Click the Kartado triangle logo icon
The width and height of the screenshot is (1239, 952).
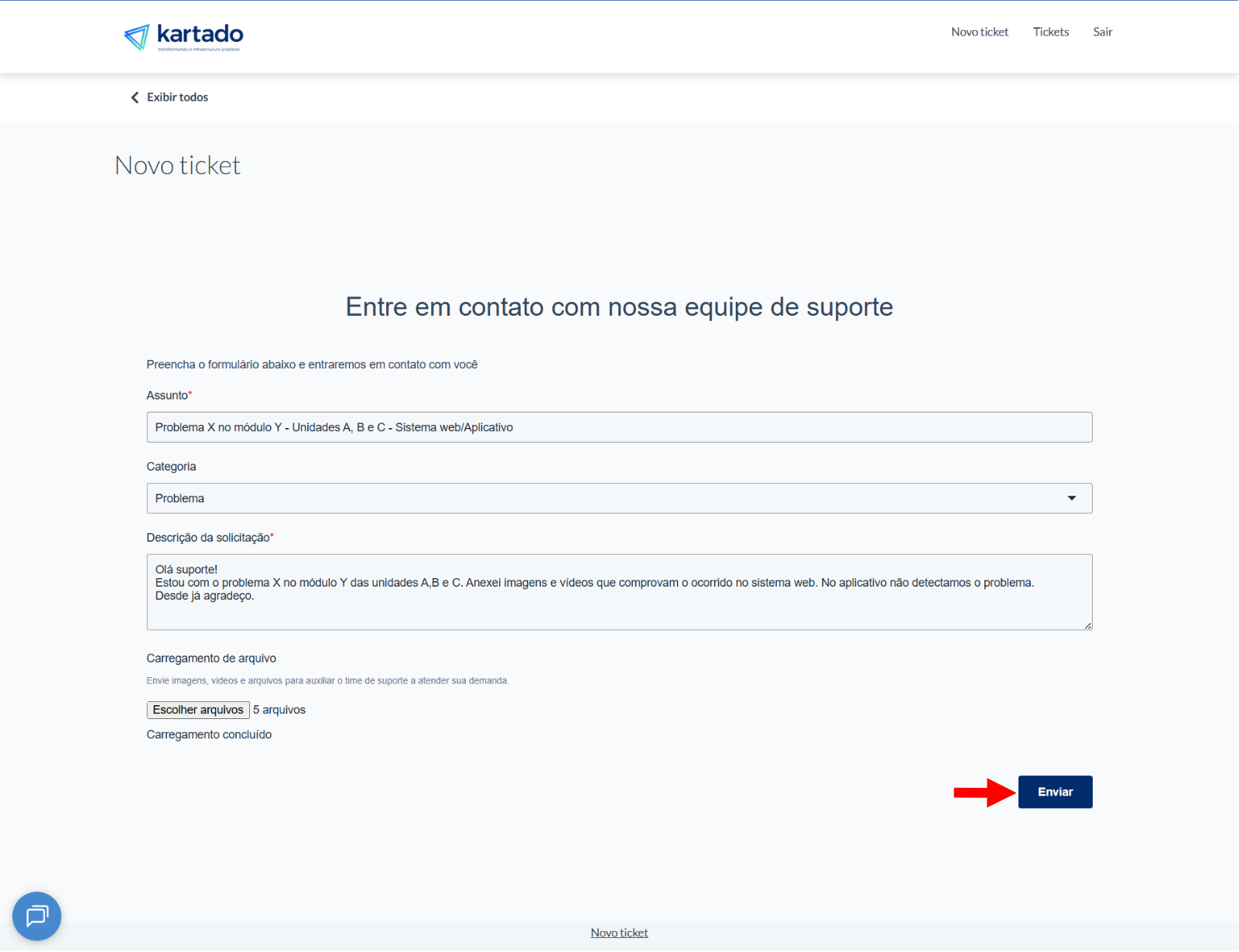(137, 36)
